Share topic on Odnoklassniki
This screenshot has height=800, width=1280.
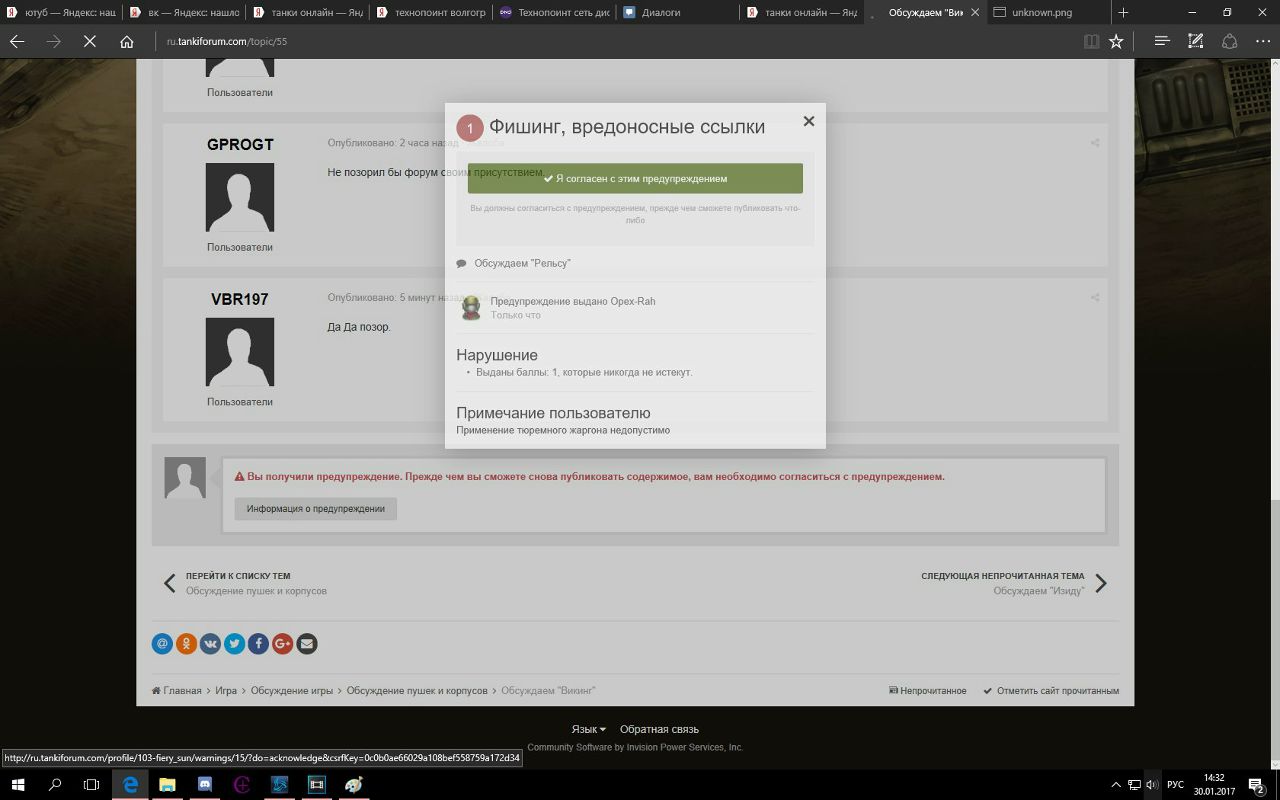point(186,644)
